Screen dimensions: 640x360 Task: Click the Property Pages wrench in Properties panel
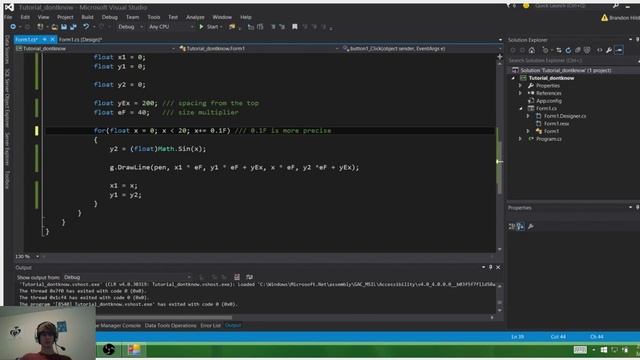coord(531,227)
